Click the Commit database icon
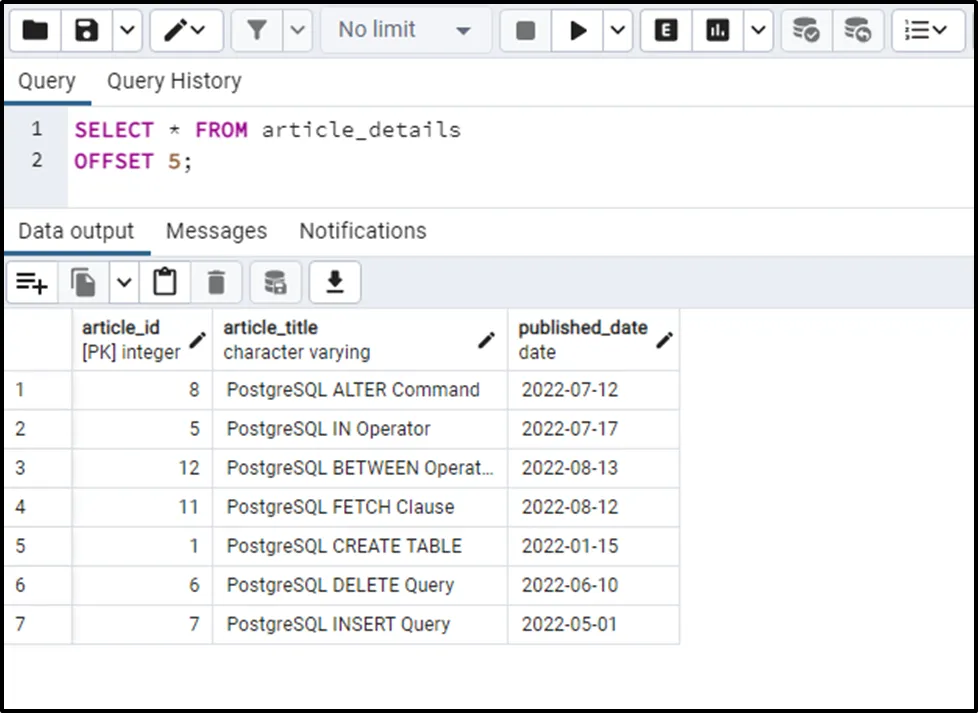 coord(806,31)
